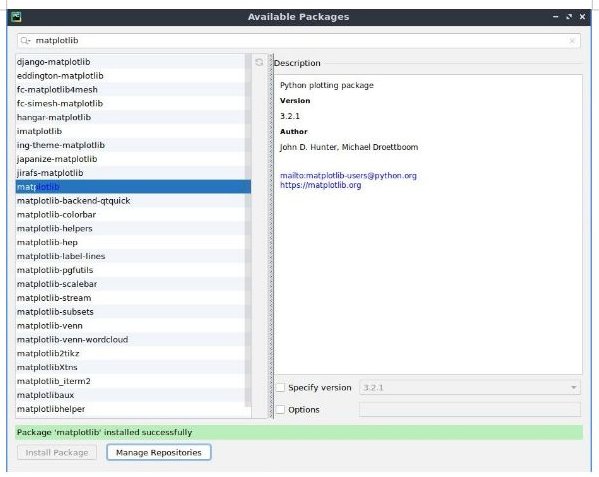Image resolution: width=599 pixels, height=477 pixels.
Task: Open the https://matplotlib.org link
Action: coord(321,185)
